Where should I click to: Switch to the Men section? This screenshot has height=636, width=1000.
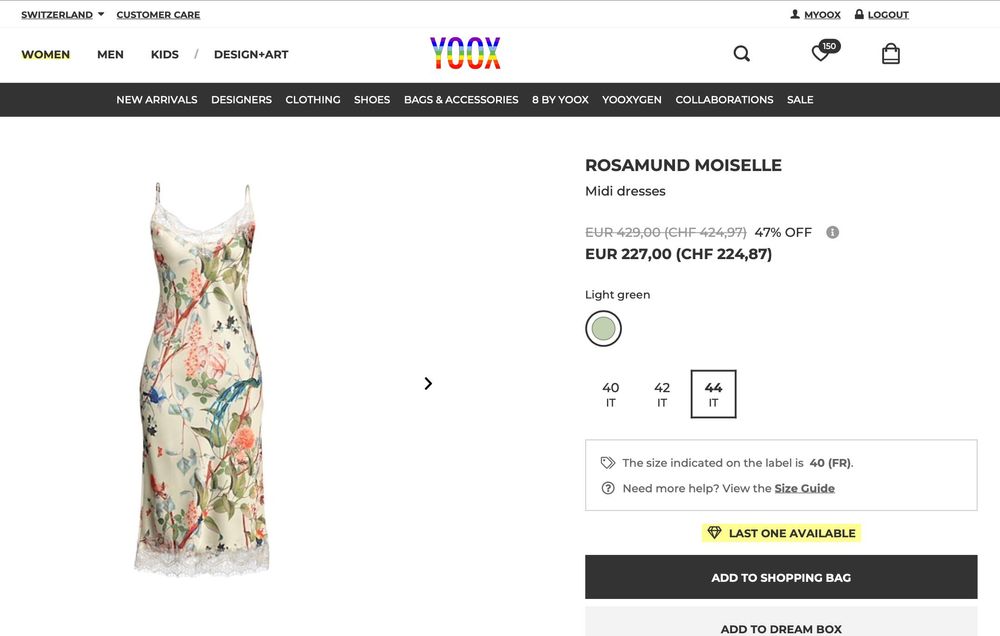(110, 55)
